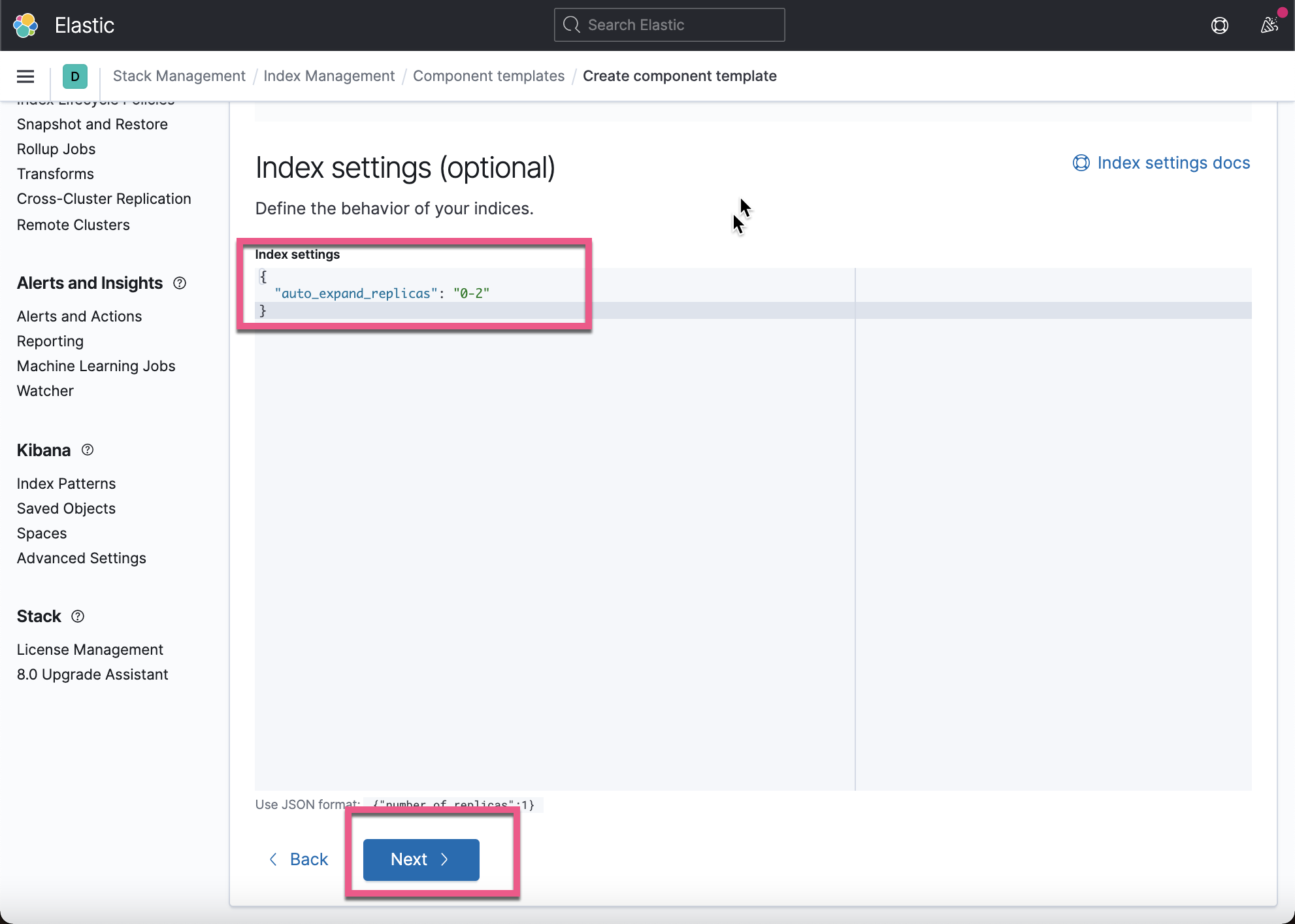1295x924 pixels.
Task: Expand the navigation hamburger menu
Action: click(x=25, y=76)
